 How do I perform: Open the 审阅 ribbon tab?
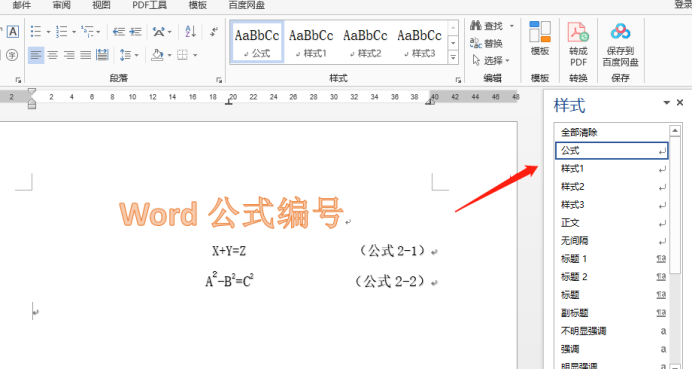61,5
